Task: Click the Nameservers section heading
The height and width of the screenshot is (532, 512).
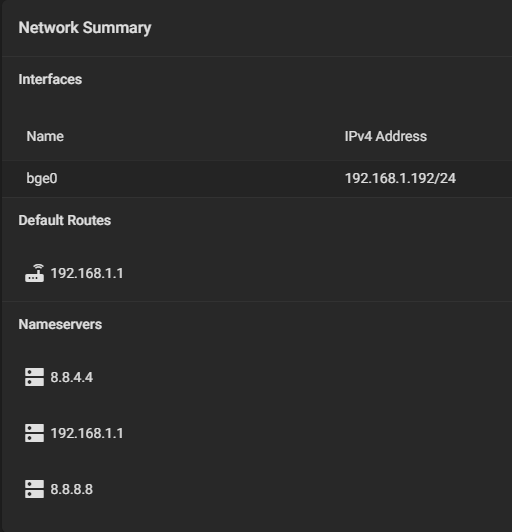Action: [60, 324]
